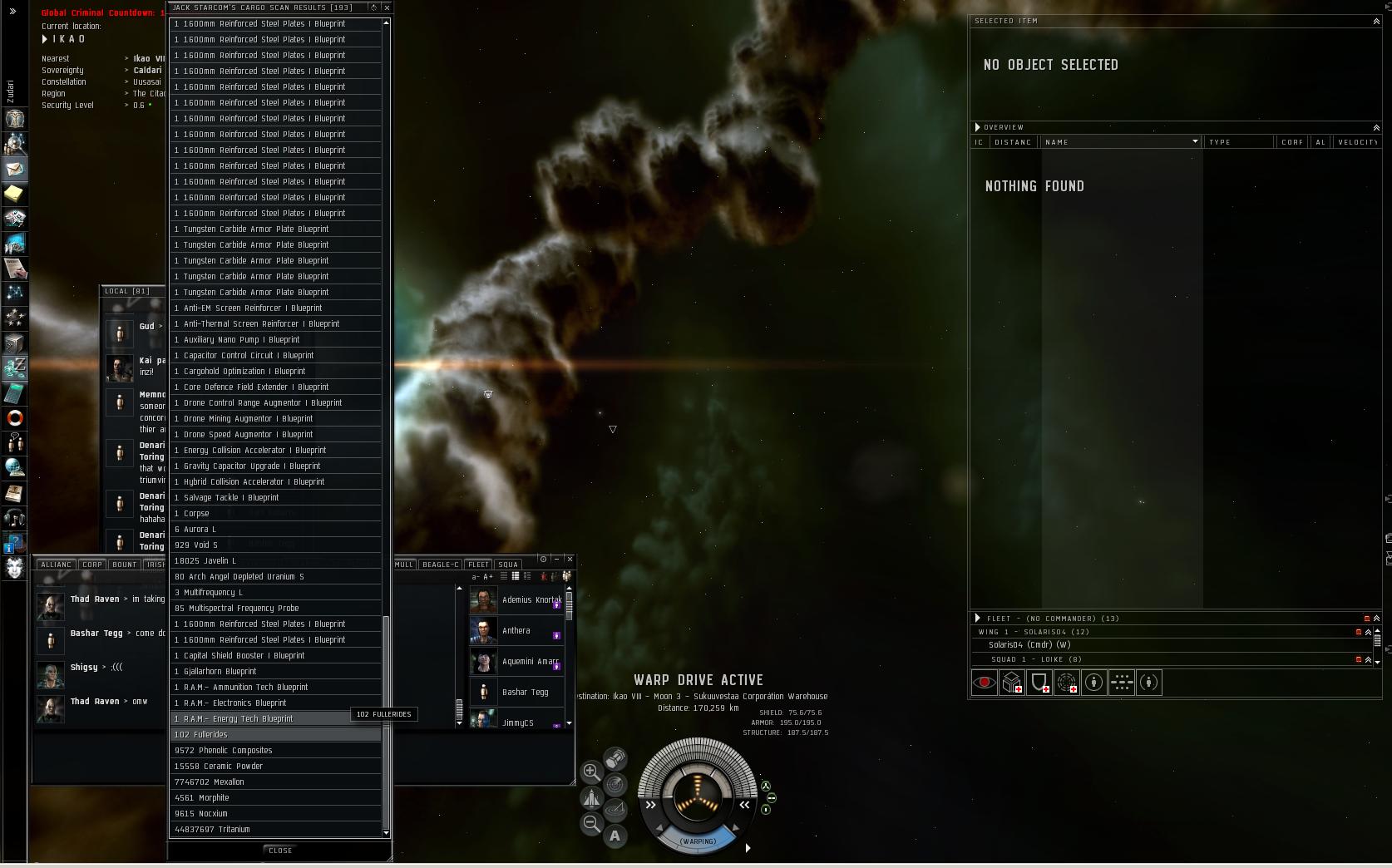Open the yellow notepad icon
Viewport: 1392px width, 868px height.
[14, 194]
